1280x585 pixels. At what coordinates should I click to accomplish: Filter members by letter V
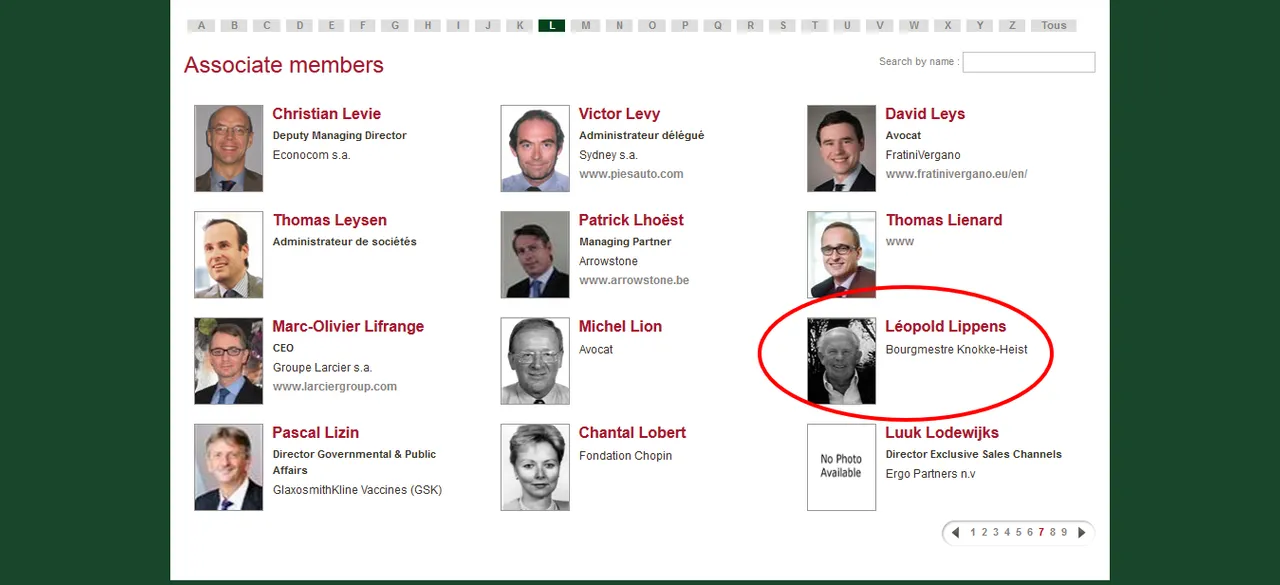pyautogui.click(x=880, y=26)
